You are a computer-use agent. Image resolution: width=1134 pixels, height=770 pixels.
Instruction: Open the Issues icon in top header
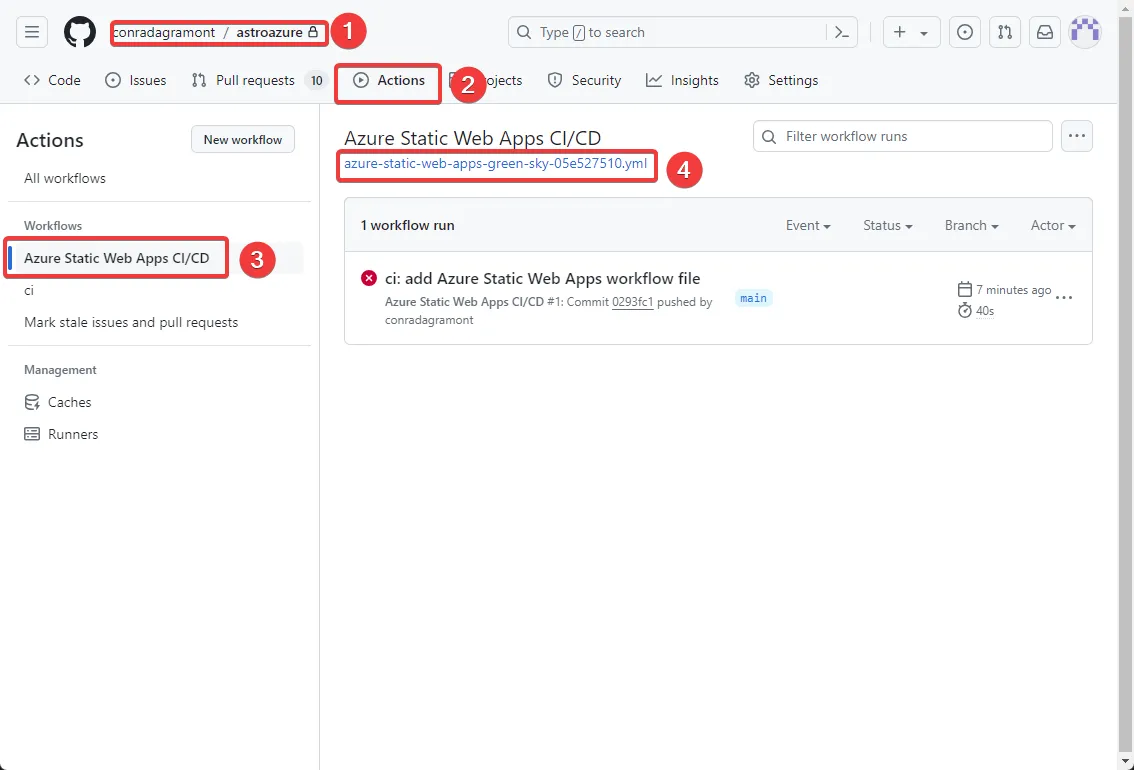coord(965,33)
